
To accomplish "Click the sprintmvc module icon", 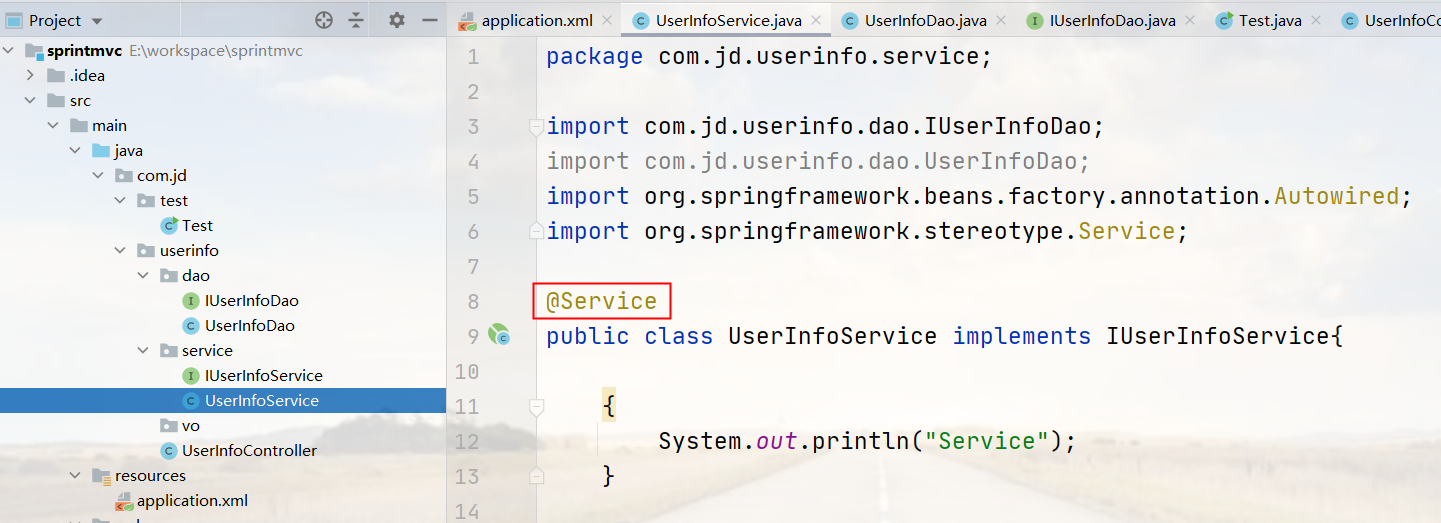I will [33, 51].
